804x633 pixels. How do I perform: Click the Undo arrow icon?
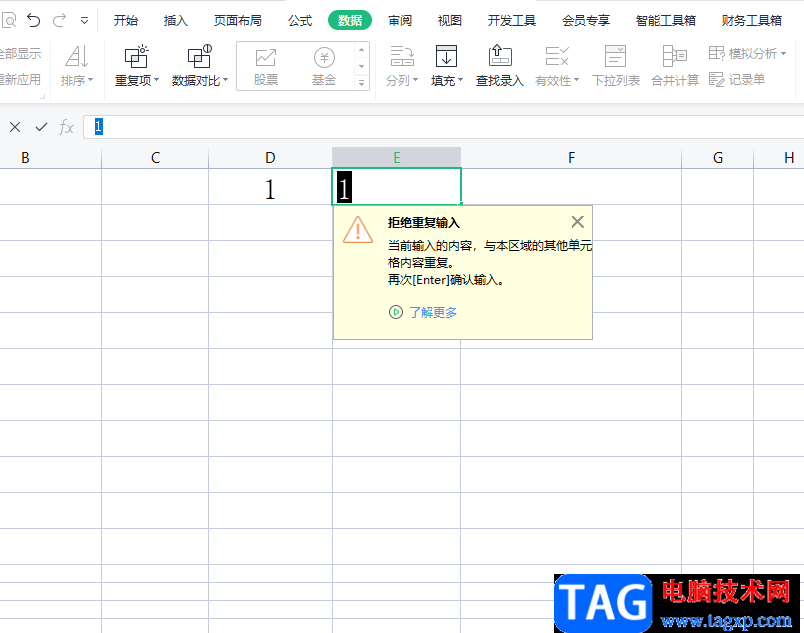click(34, 21)
